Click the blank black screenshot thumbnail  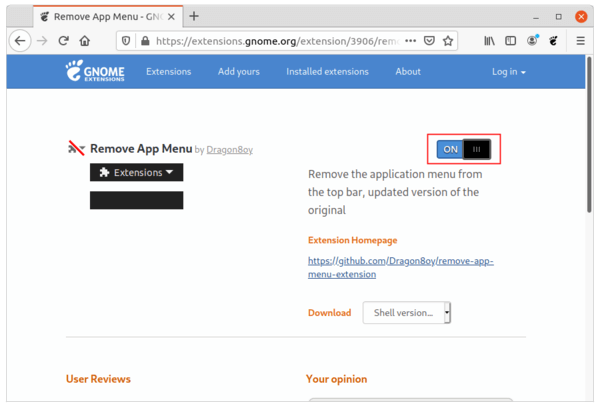[137, 200]
